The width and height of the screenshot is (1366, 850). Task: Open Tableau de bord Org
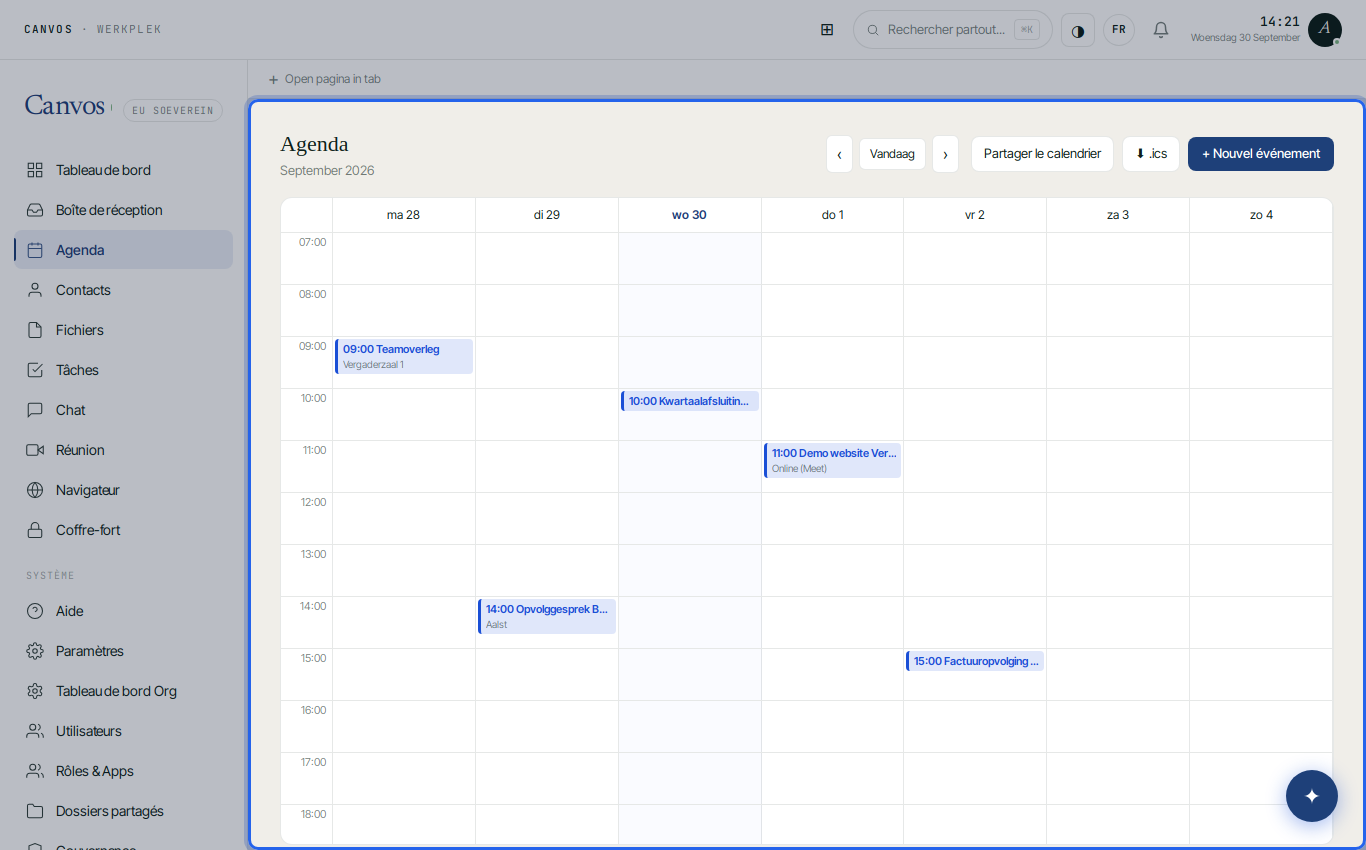coord(123,691)
